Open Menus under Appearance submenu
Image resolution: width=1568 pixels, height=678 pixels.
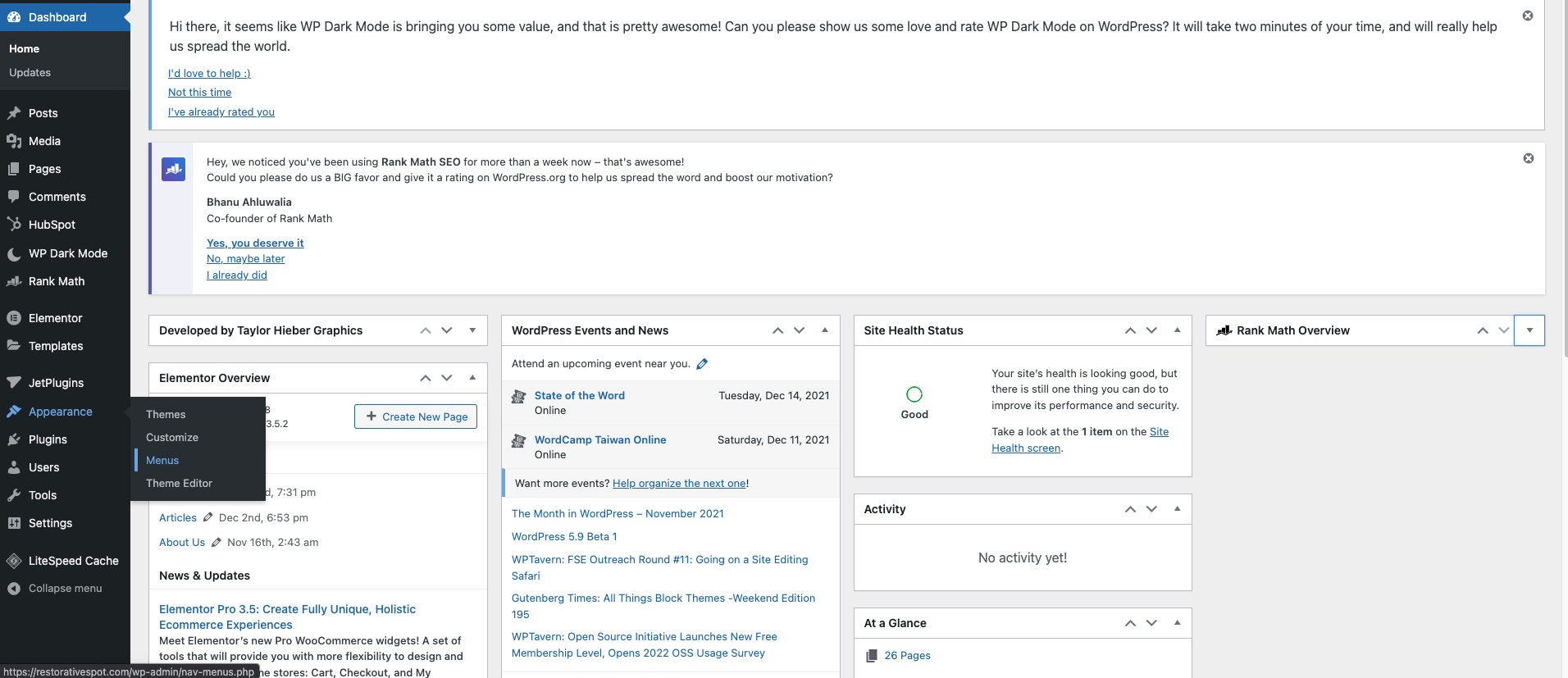pyautogui.click(x=162, y=461)
